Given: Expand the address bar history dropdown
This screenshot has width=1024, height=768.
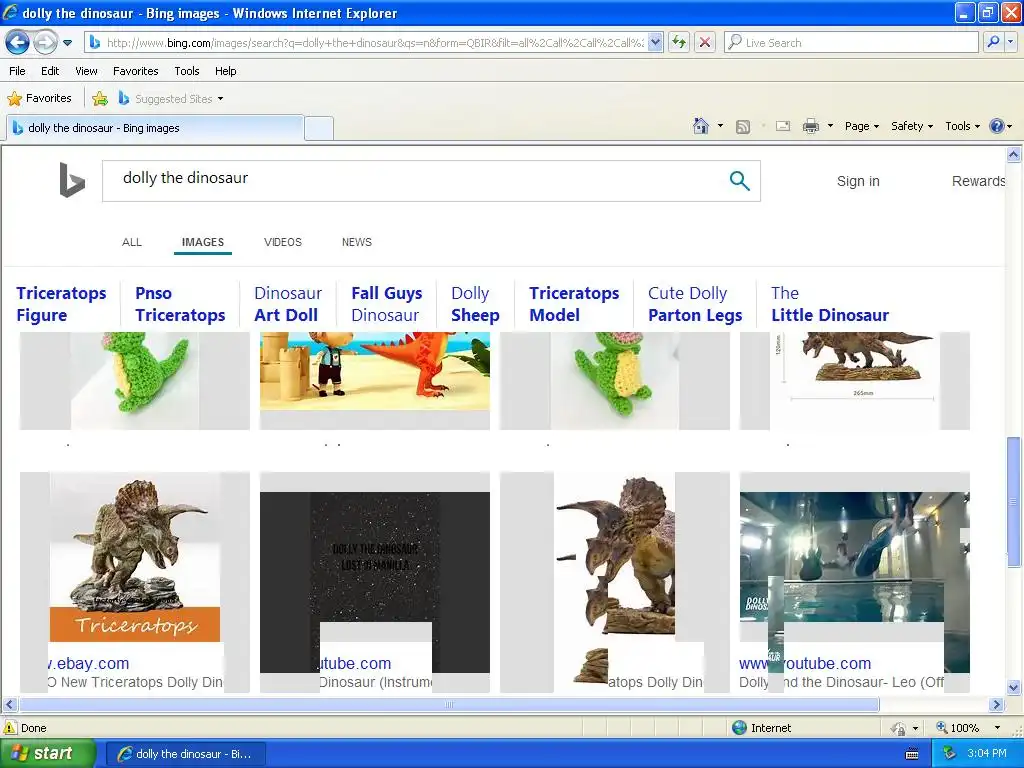Looking at the screenshot, I should click(656, 43).
